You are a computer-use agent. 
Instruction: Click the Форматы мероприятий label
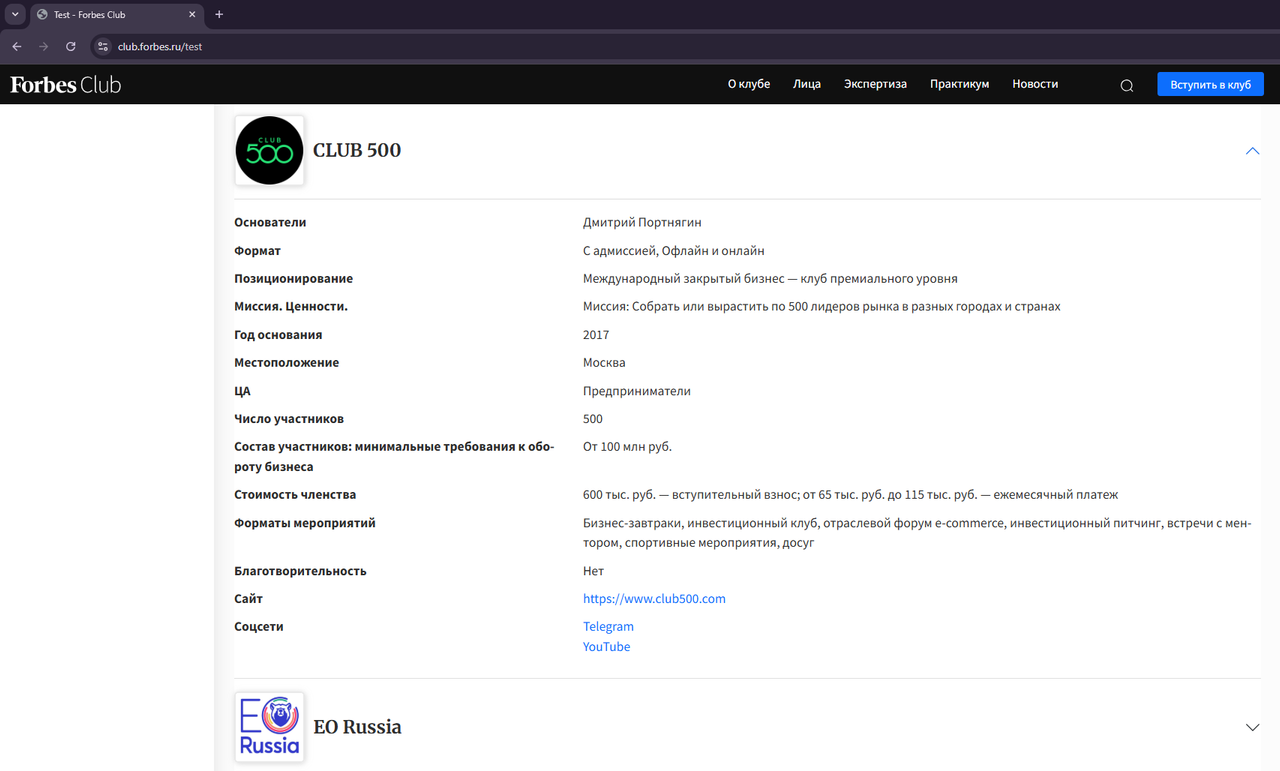[x=305, y=523]
